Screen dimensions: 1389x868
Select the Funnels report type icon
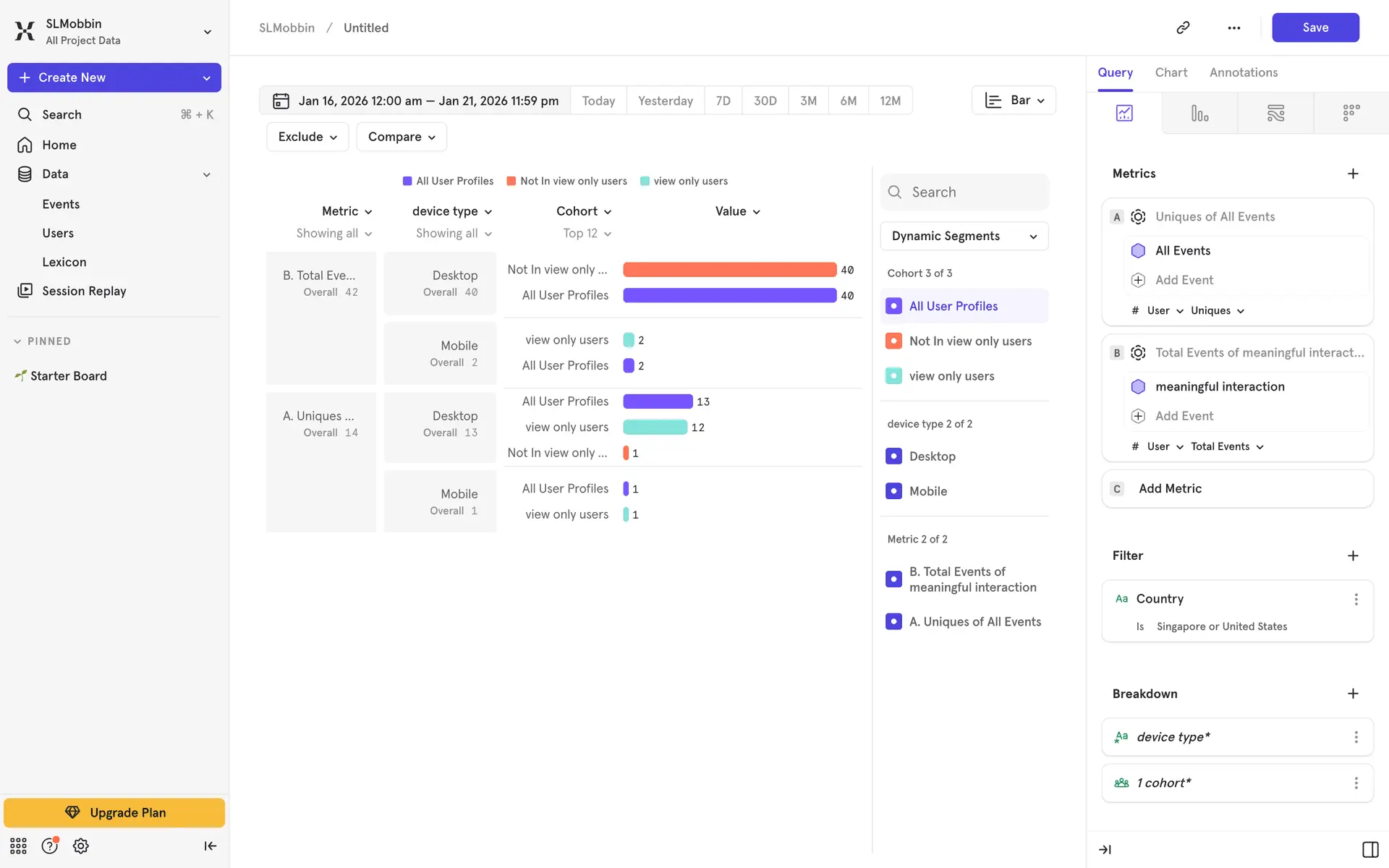(1199, 113)
